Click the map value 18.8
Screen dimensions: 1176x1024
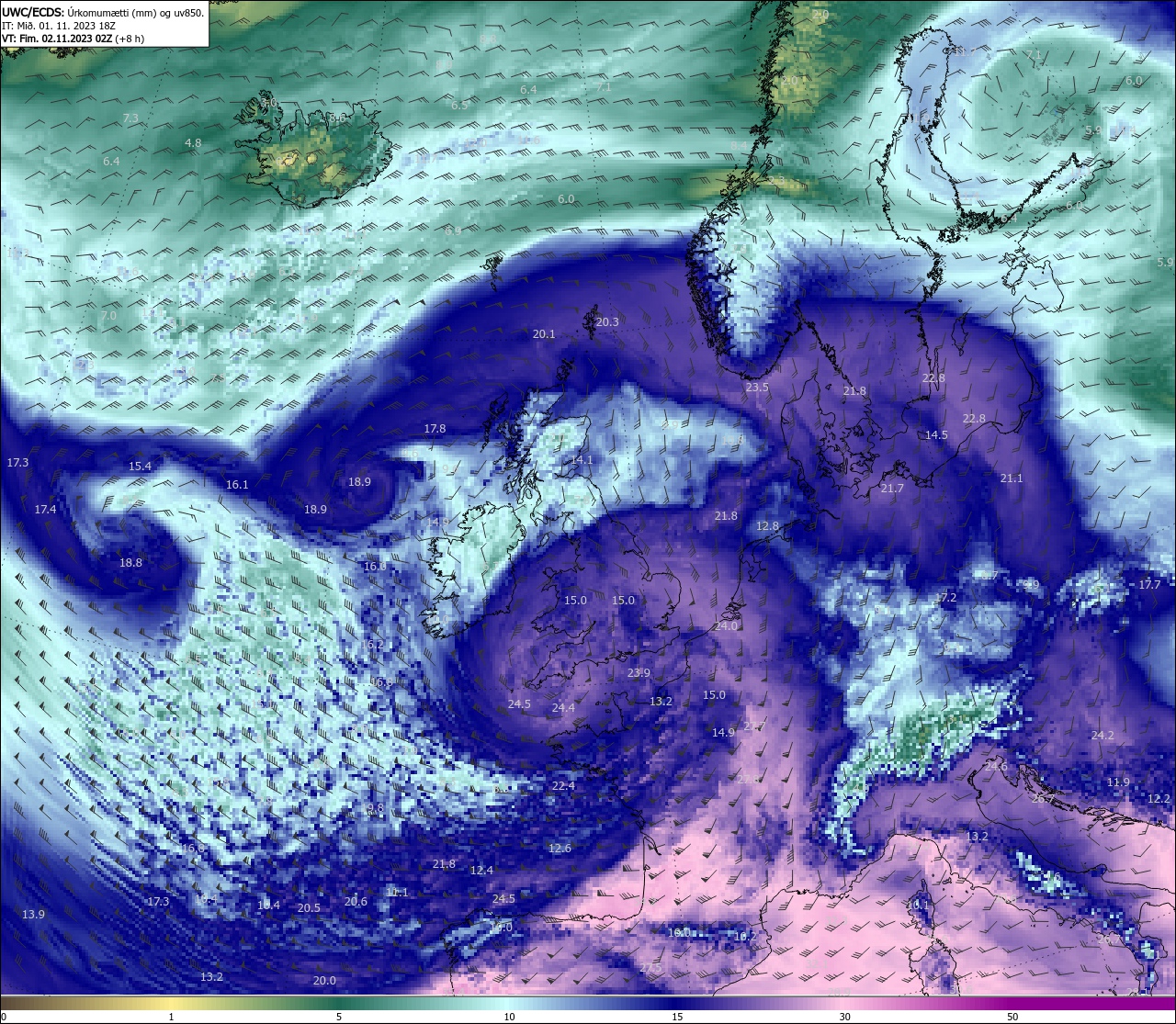pos(130,562)
